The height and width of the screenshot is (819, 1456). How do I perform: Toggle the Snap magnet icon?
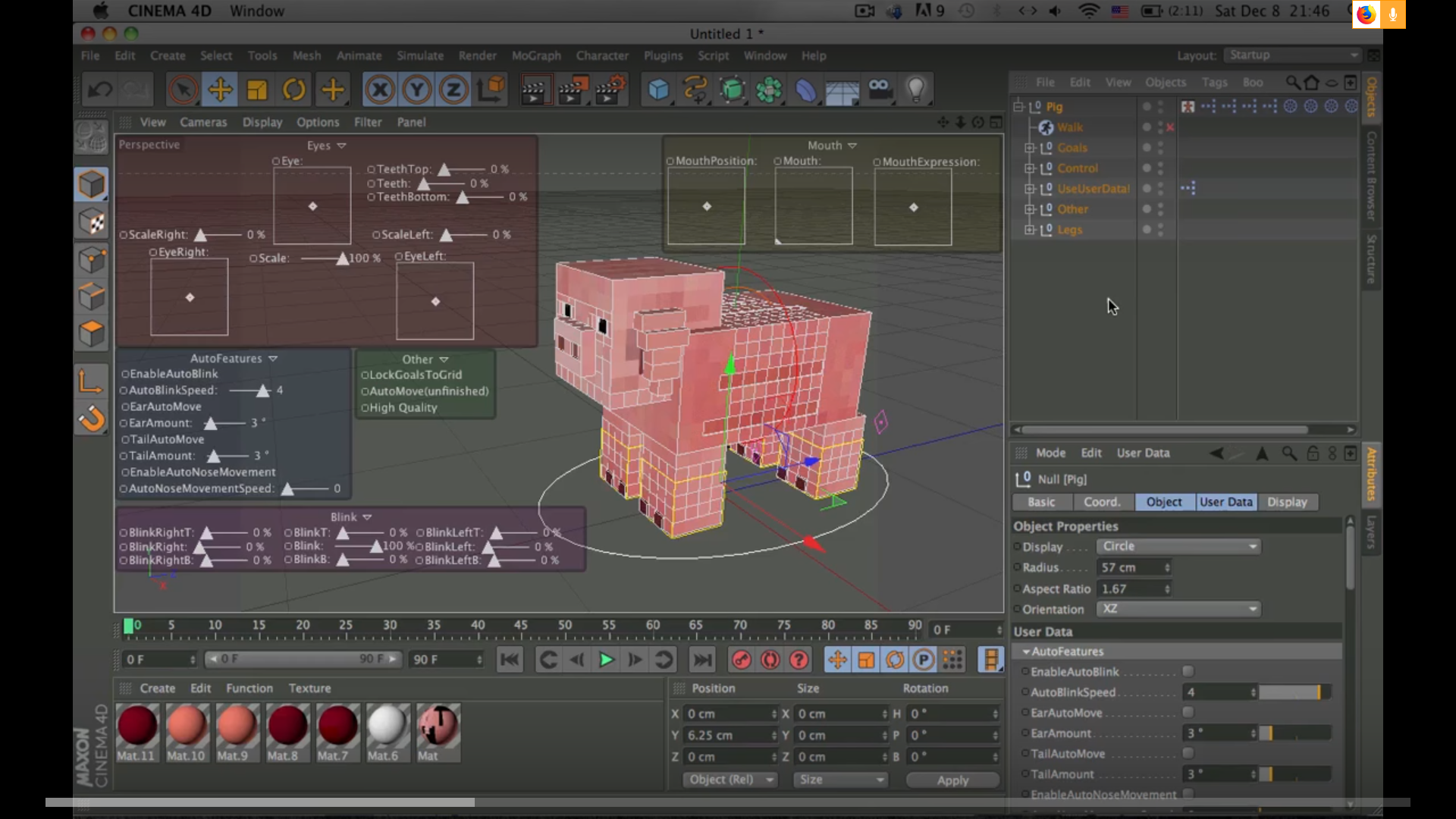pos(92,418)
